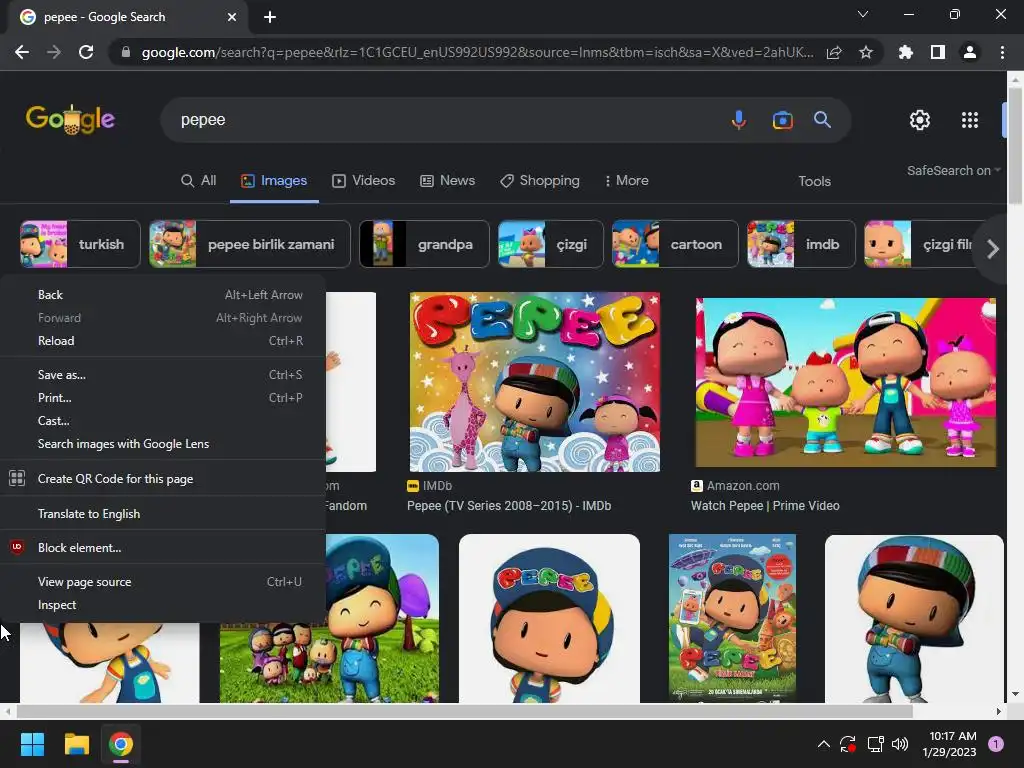This screenshot has width=1024, height=768.
Task: Open the colorful PEPEE IMDb image
Action: 534,381
